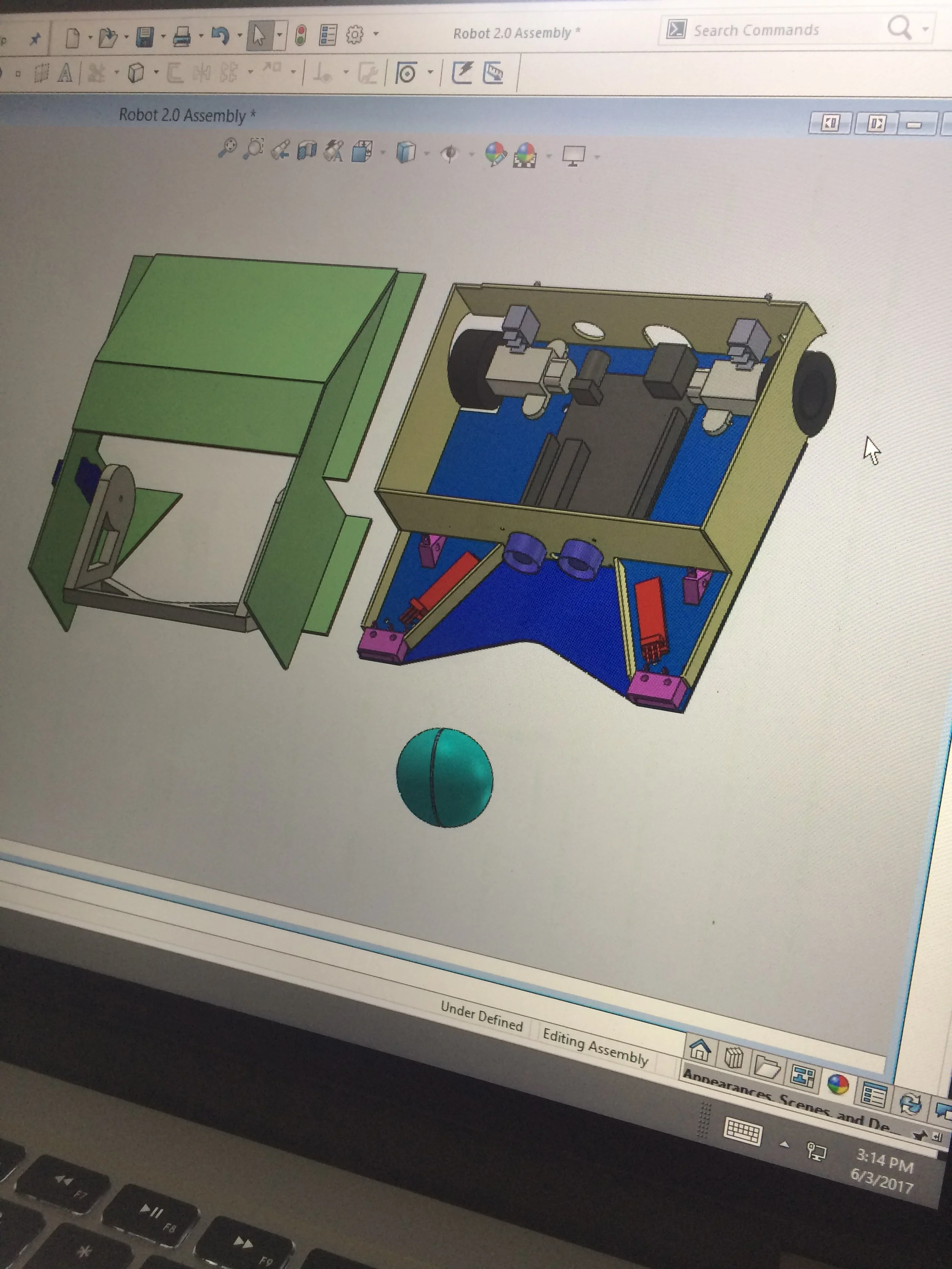Screen dimensions: 952x1269
Task: Toggle the pin icon in the top toolbar
Action: point(35,39)
